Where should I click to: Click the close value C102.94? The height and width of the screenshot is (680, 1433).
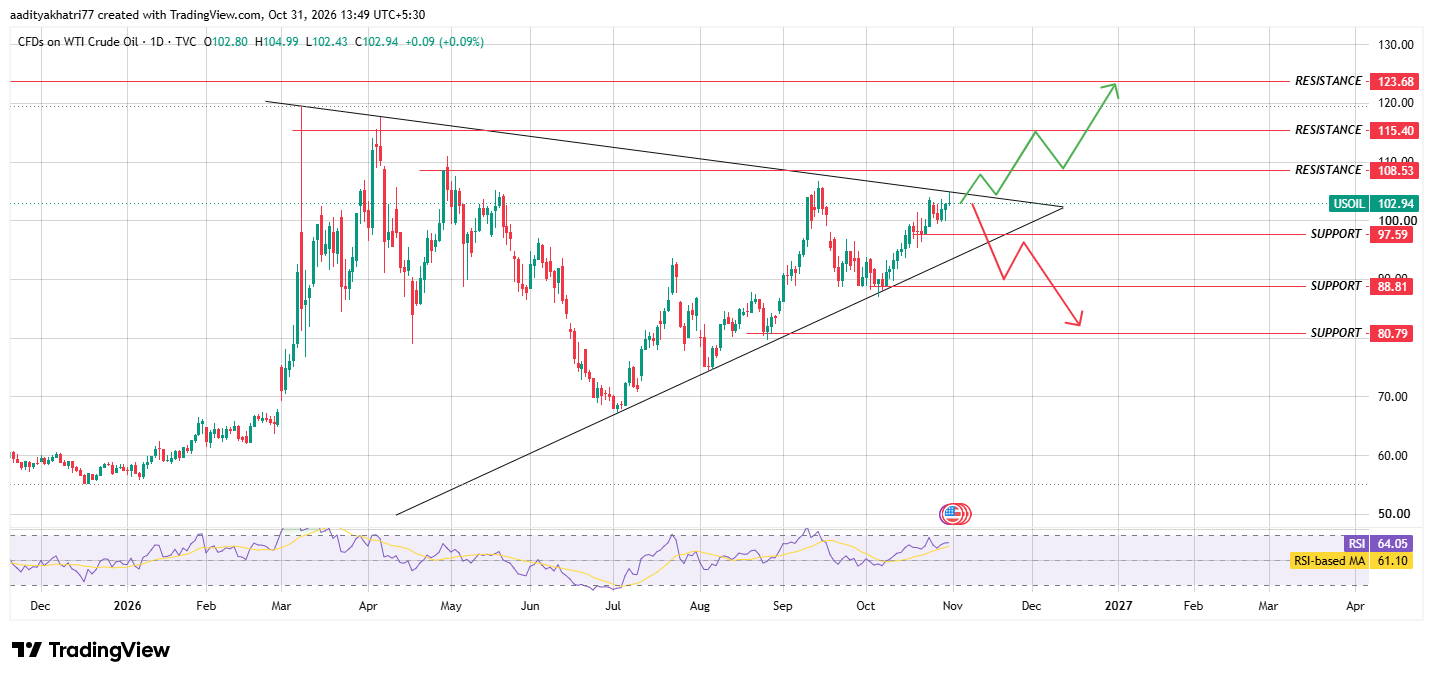click(378, 42)
